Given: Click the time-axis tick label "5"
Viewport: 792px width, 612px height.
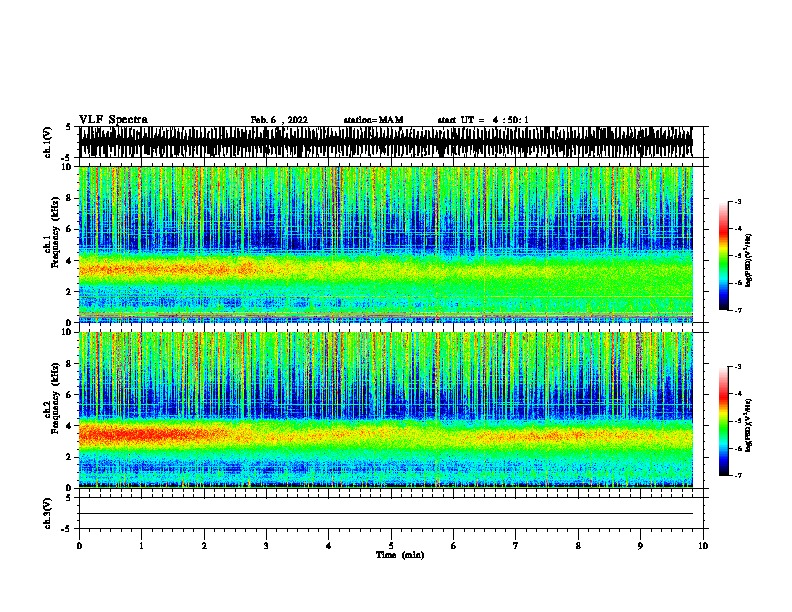Looking at the screenshot, I should click(x=391, y=546).
